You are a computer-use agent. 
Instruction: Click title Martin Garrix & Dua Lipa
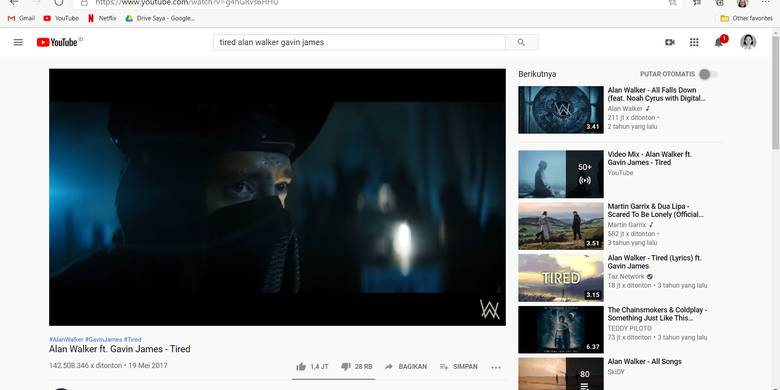(x=656, y=210)
